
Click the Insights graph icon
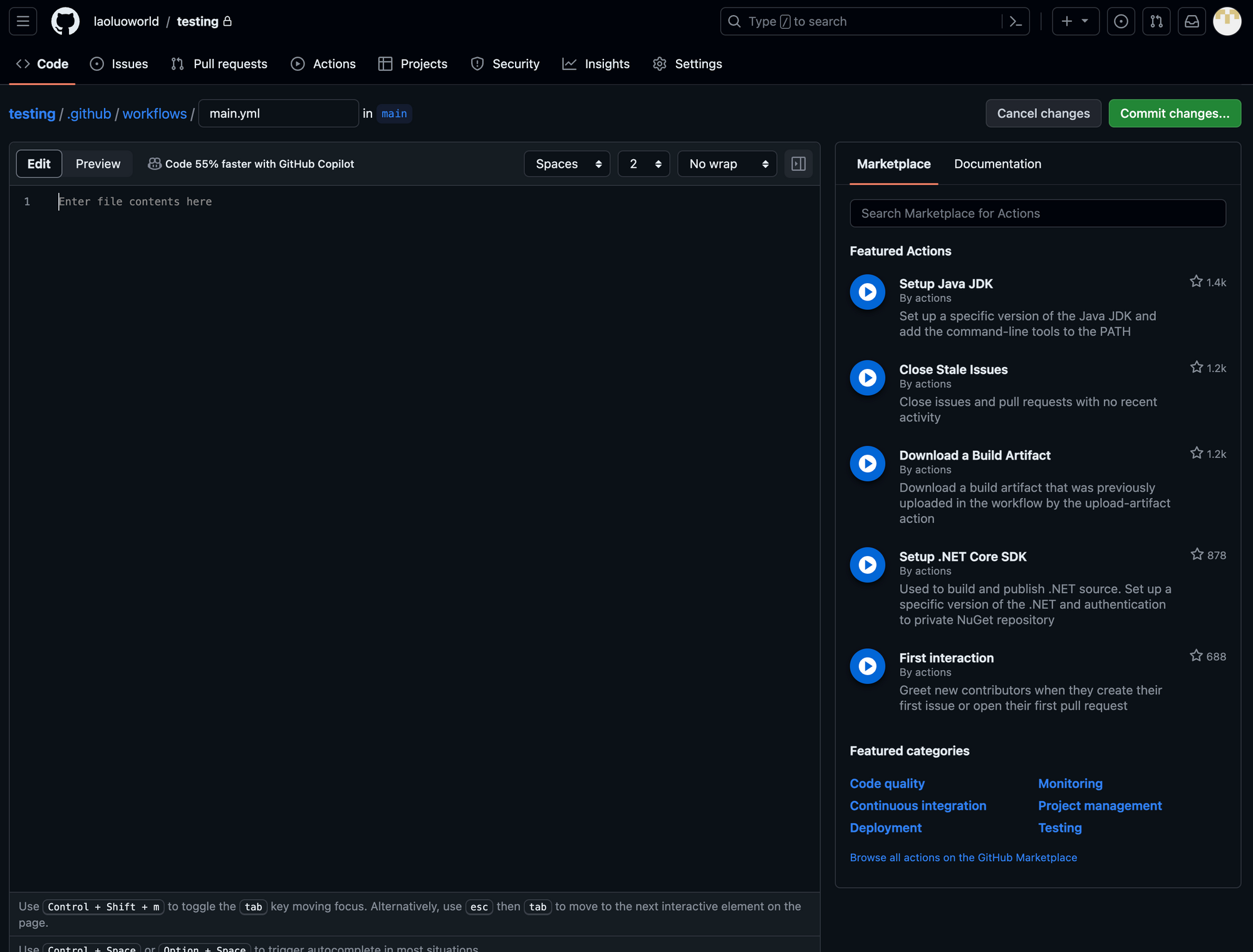point(568,63)
